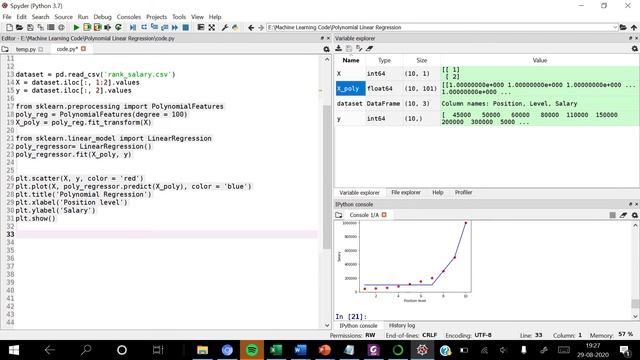Viewport: 640px width, 360px height.
Task: Run current cell icon
Action: tap(87, 27)
